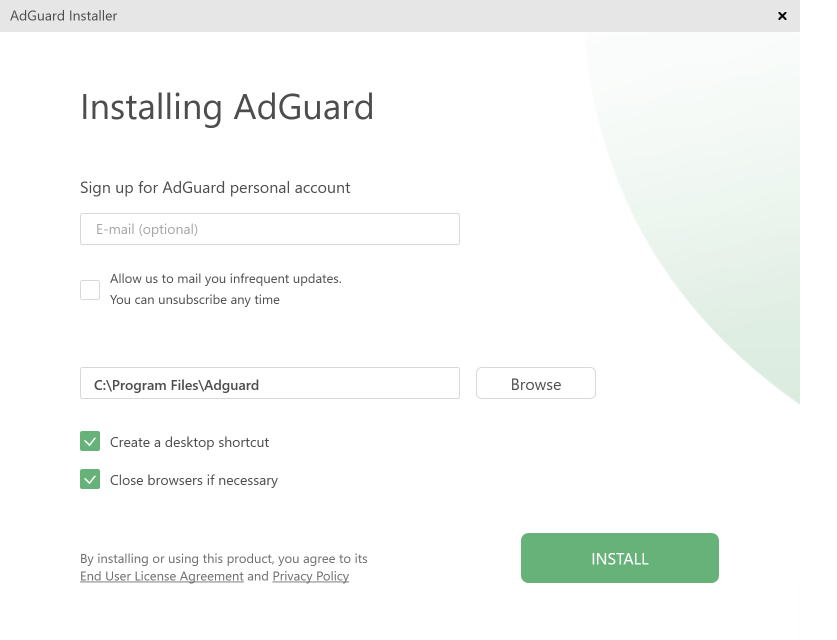The width and height of the screenshot is (837, 640).
Task: Click the C:\Program Files\Adguard path field
Action: pos(269,384)
